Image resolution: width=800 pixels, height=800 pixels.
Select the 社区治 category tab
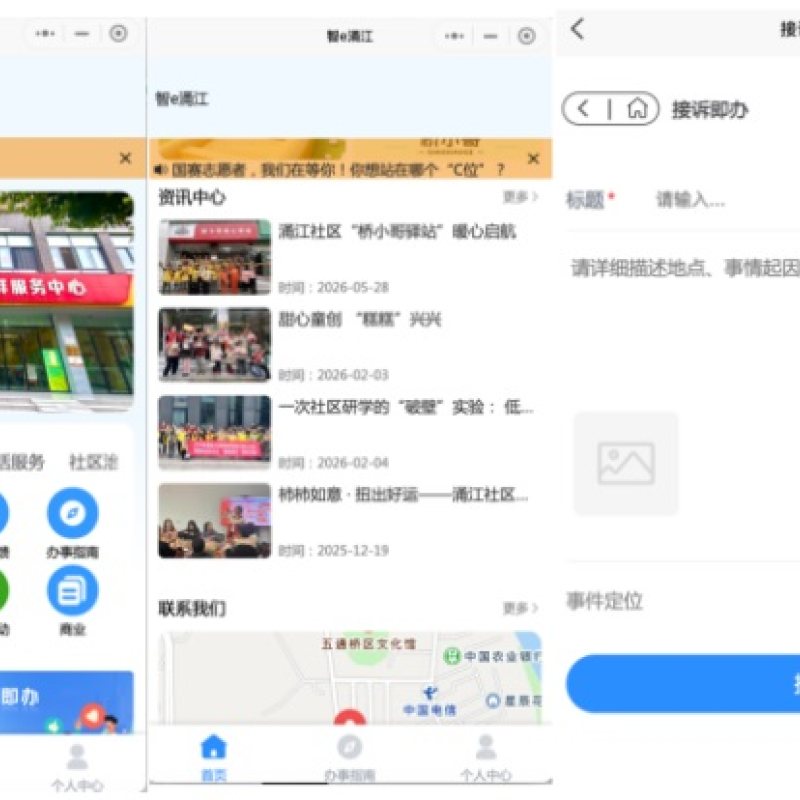(x=93, y=462)
